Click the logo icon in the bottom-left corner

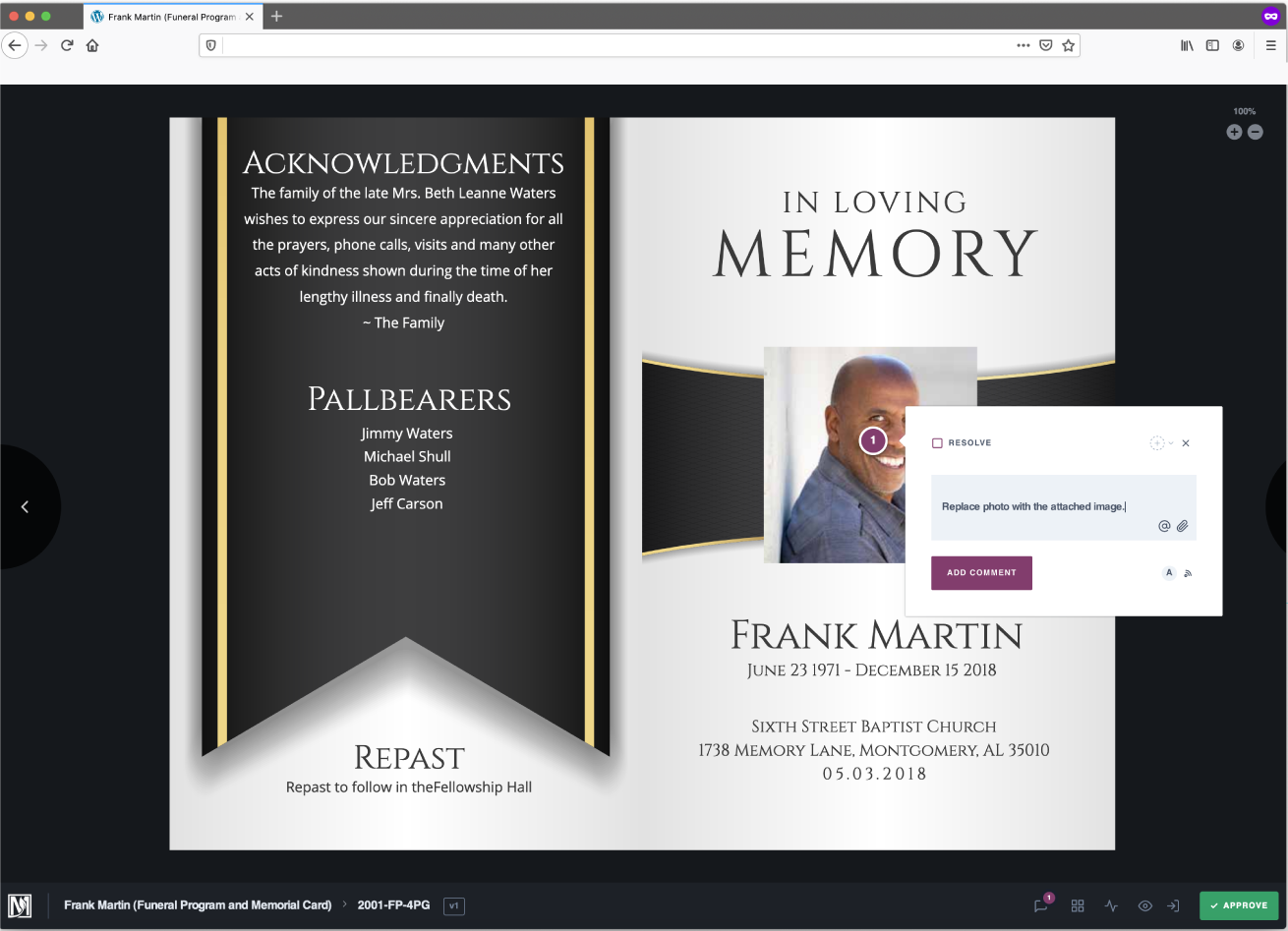coord(20,905)
